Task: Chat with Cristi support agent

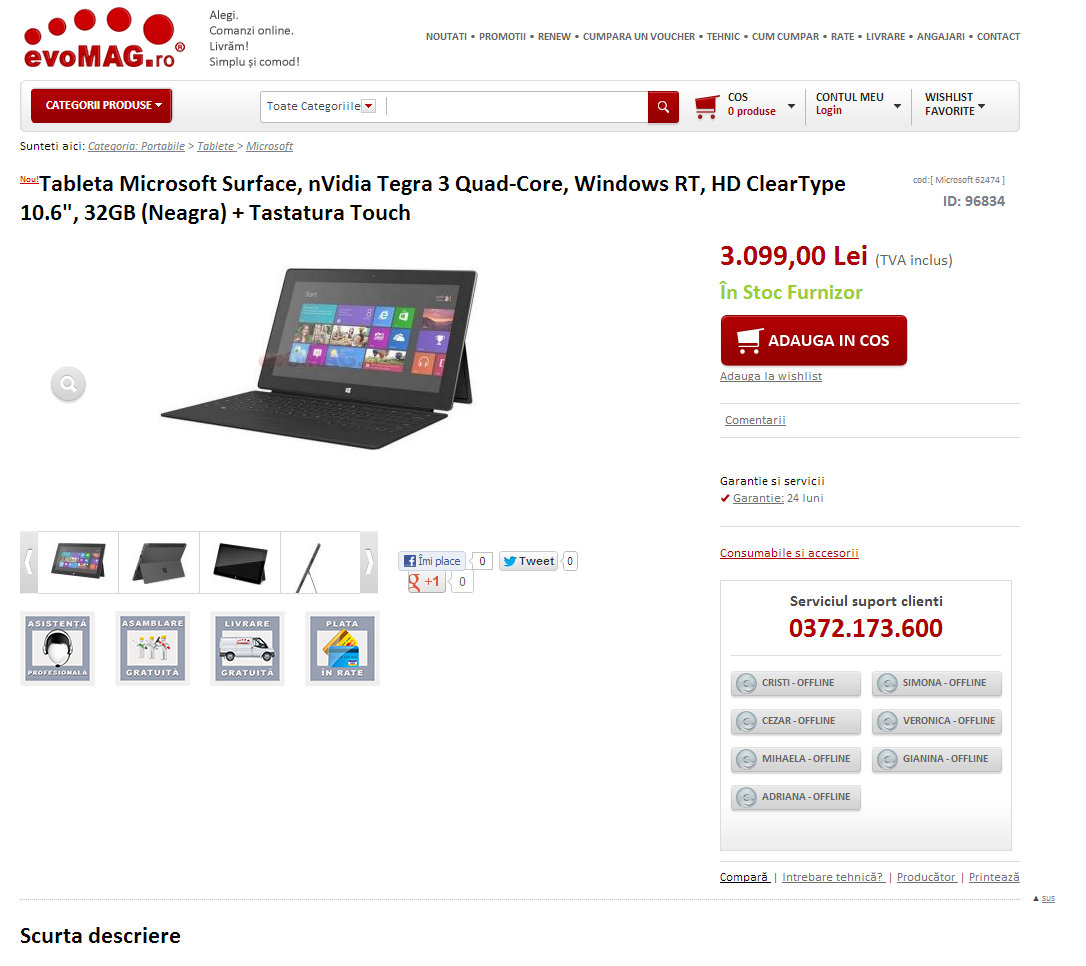Action: 796,683
